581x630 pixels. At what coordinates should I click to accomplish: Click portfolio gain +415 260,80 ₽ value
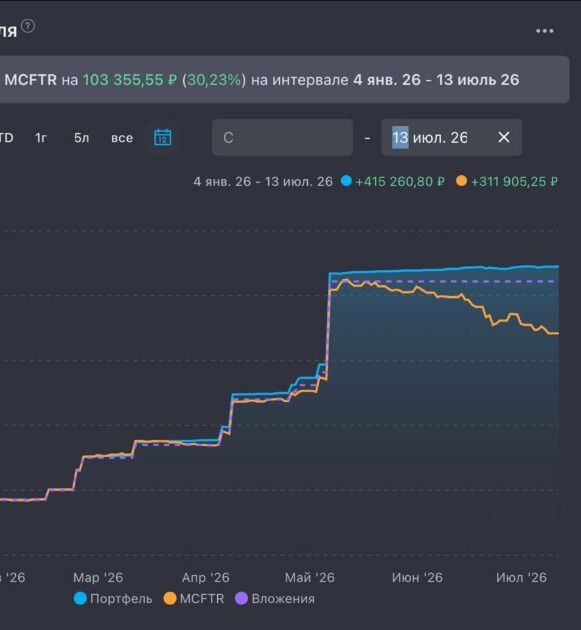pyautogui.click(x=400, y=182)
